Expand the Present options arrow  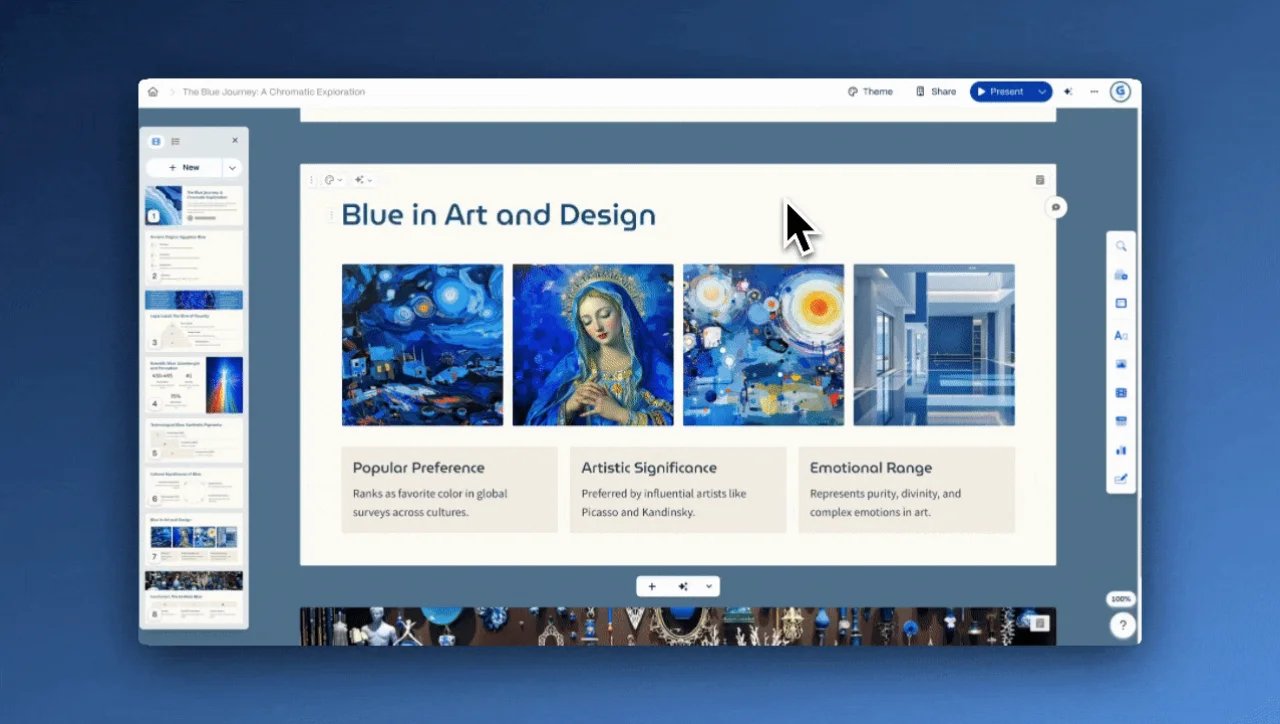click(x=1043, y=92)
